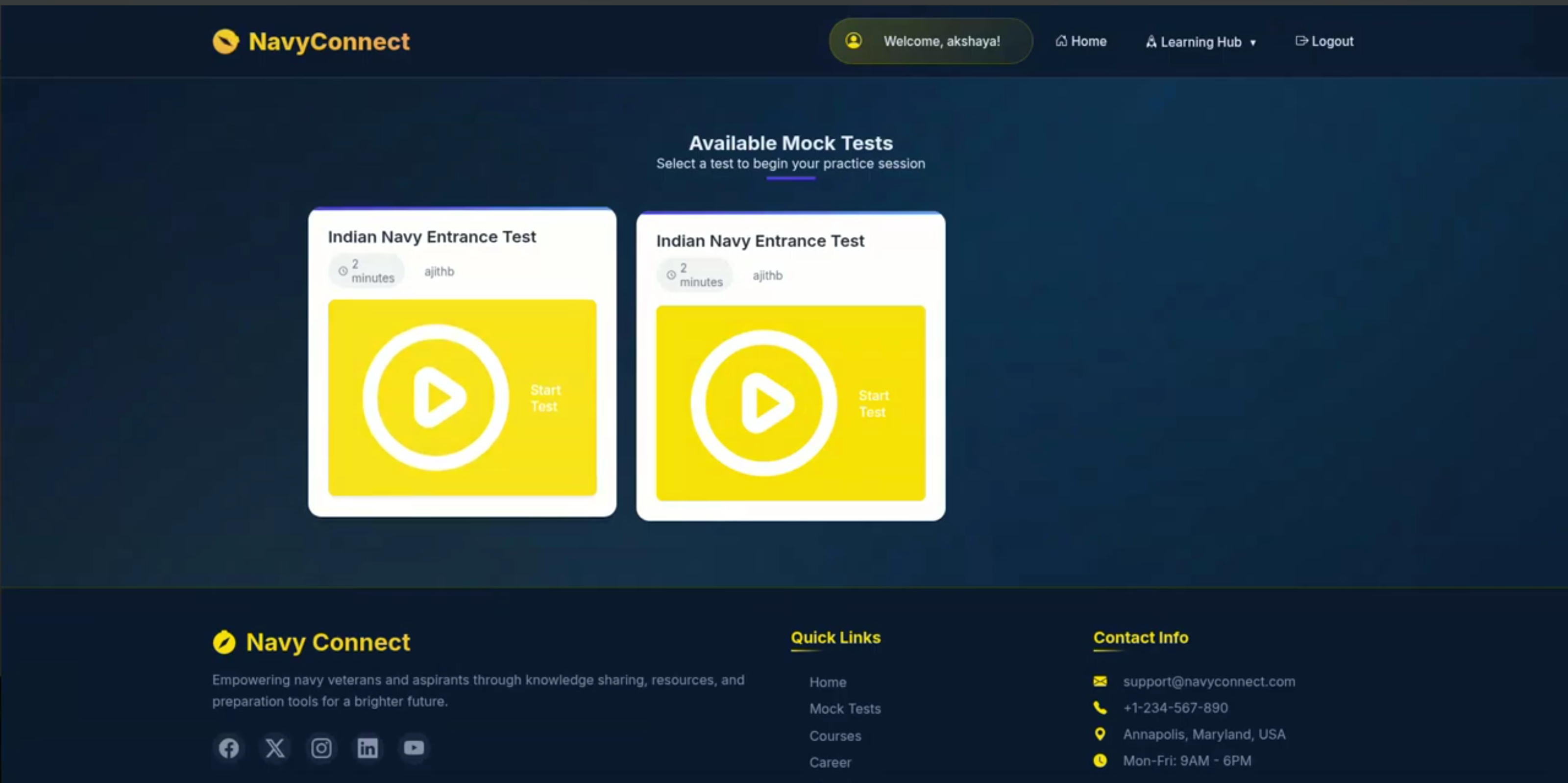Click author 'ajithb' in second test card

tap(767, 275)
